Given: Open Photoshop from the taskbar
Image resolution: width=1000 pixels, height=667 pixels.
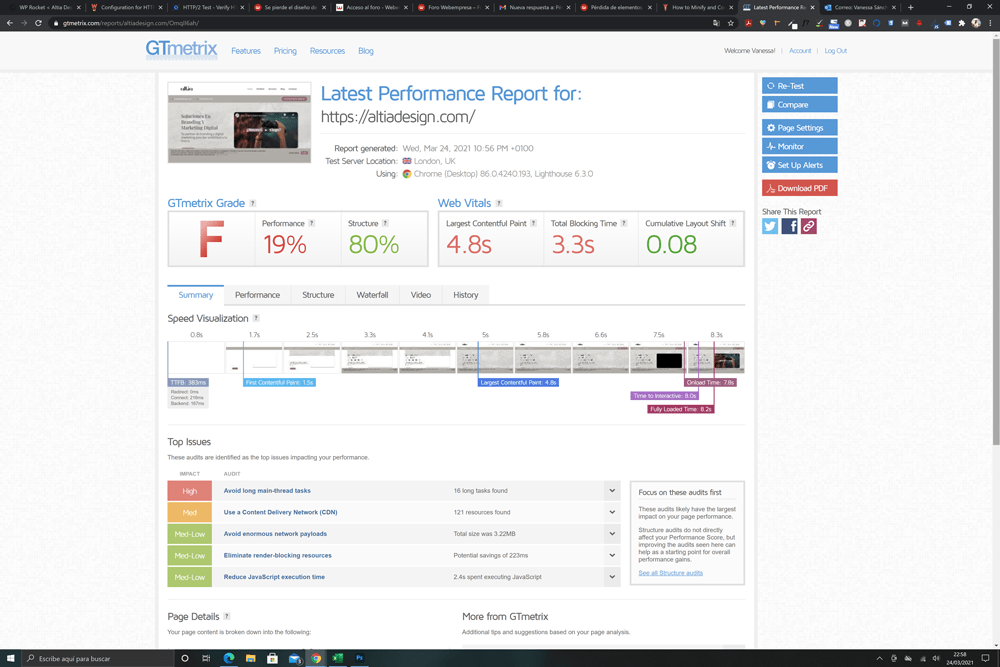Looking at the screenshot, I should click(x=360, y=658).
